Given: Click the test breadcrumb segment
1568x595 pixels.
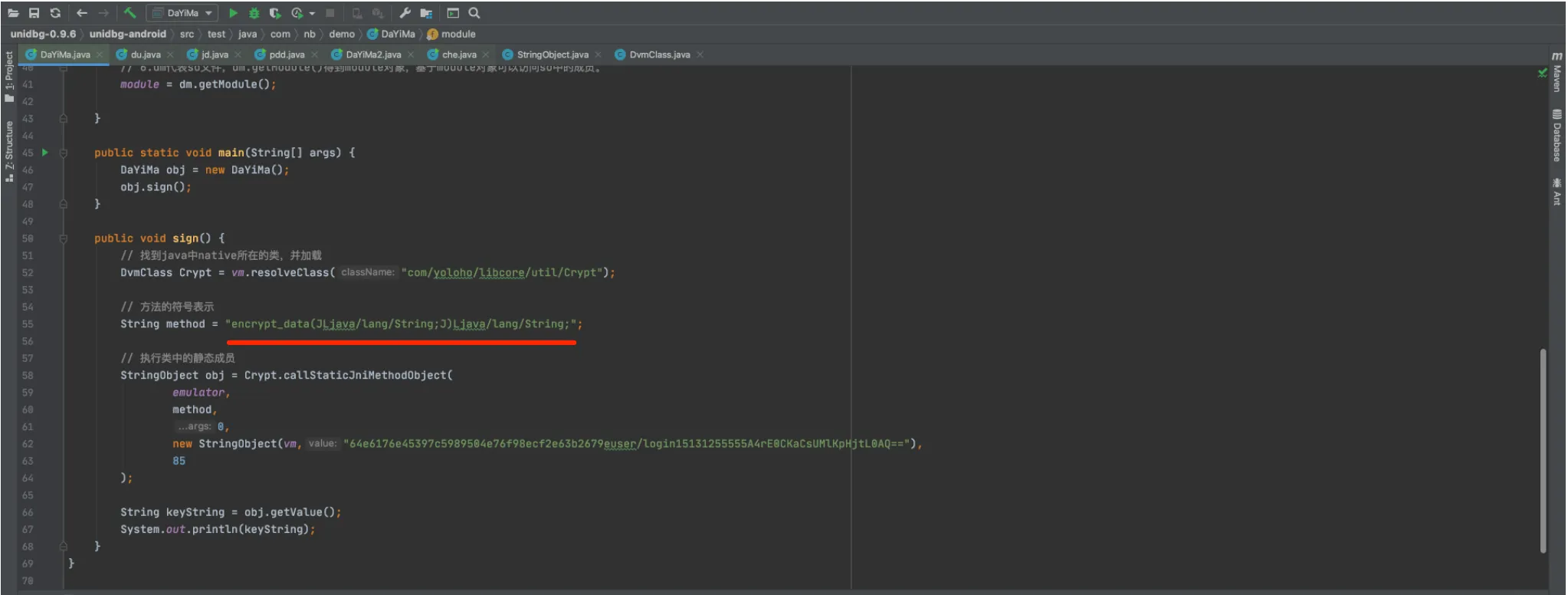Looking at the screenshot, I should click(x=216, y=34).
